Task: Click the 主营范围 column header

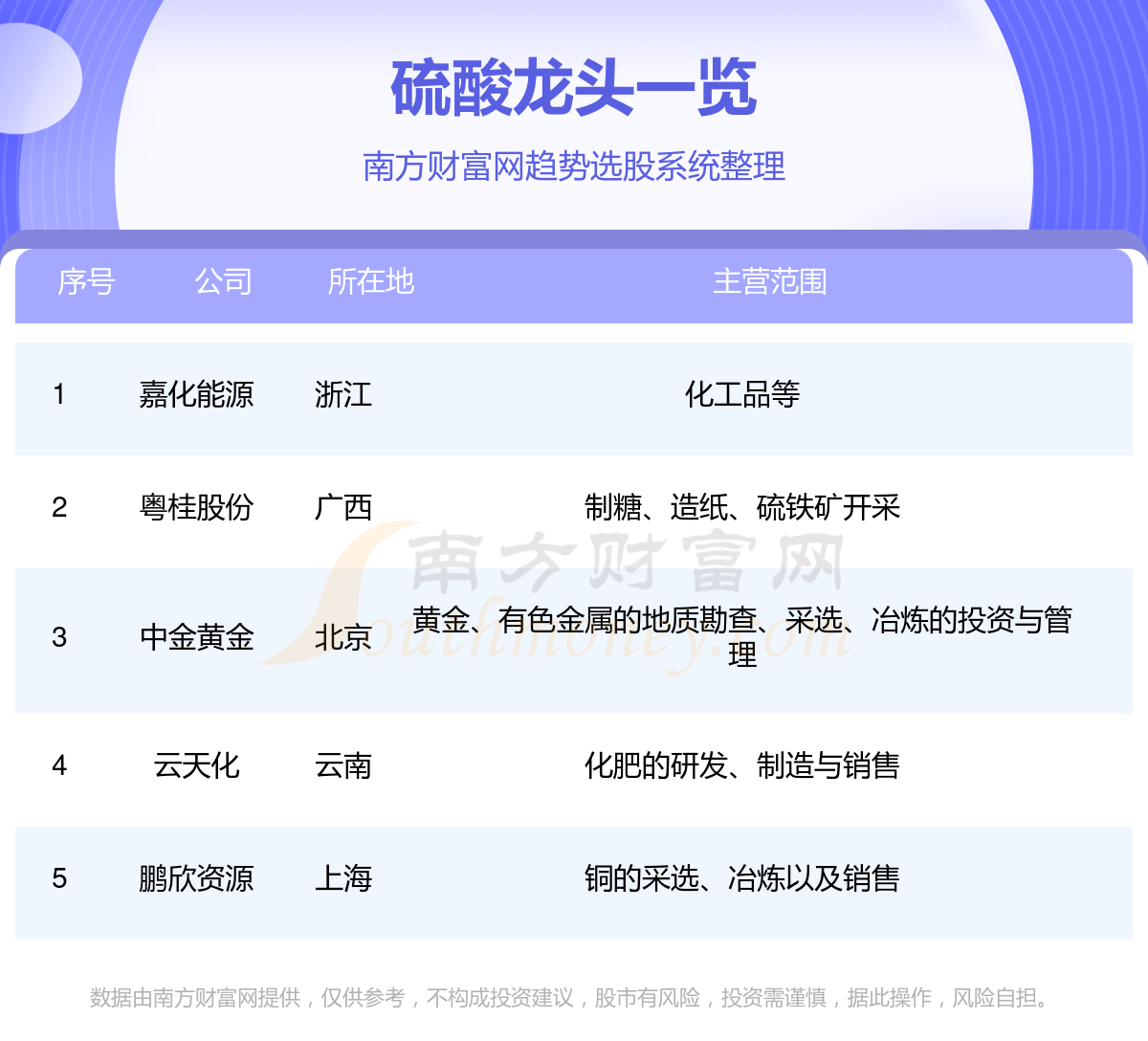Action: [x=770, y=281]
